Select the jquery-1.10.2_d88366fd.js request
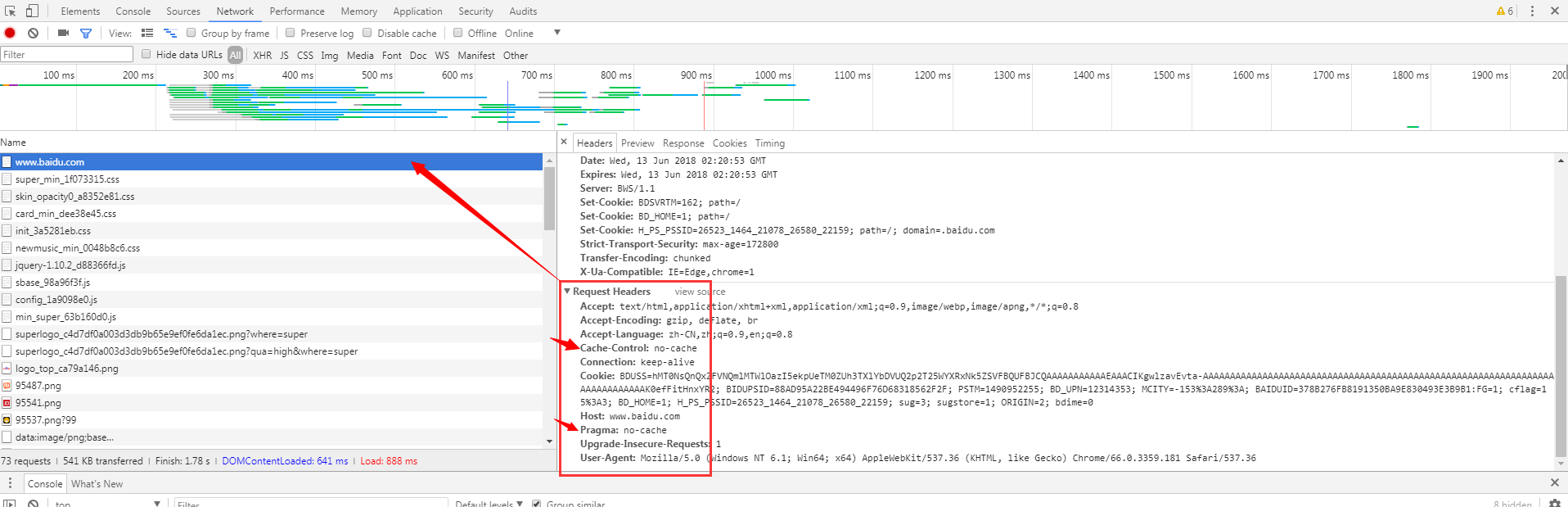 point(271,265)
